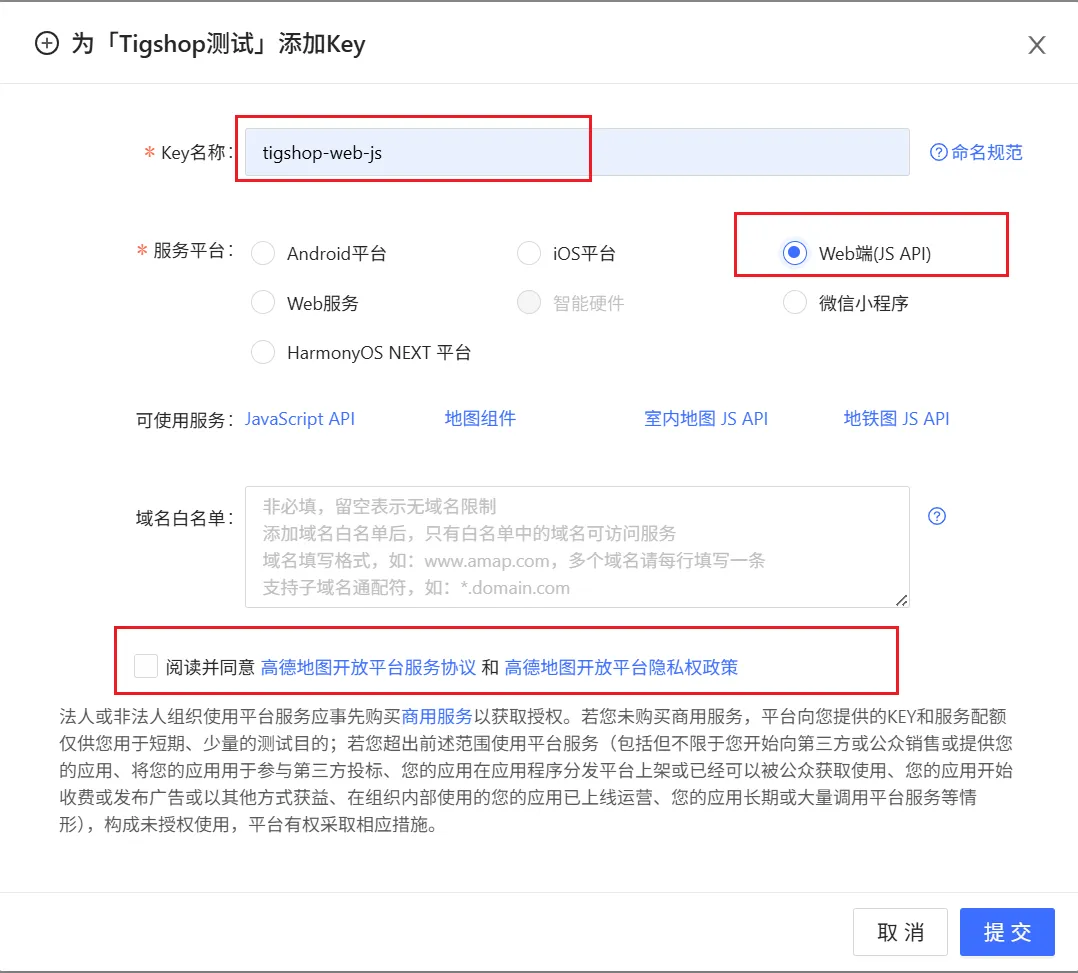The height and width of the screenshot is (973, 1078).
Task: Open 高德地图开放平台隐私权政策 link
Action: [x=621, y=667]
